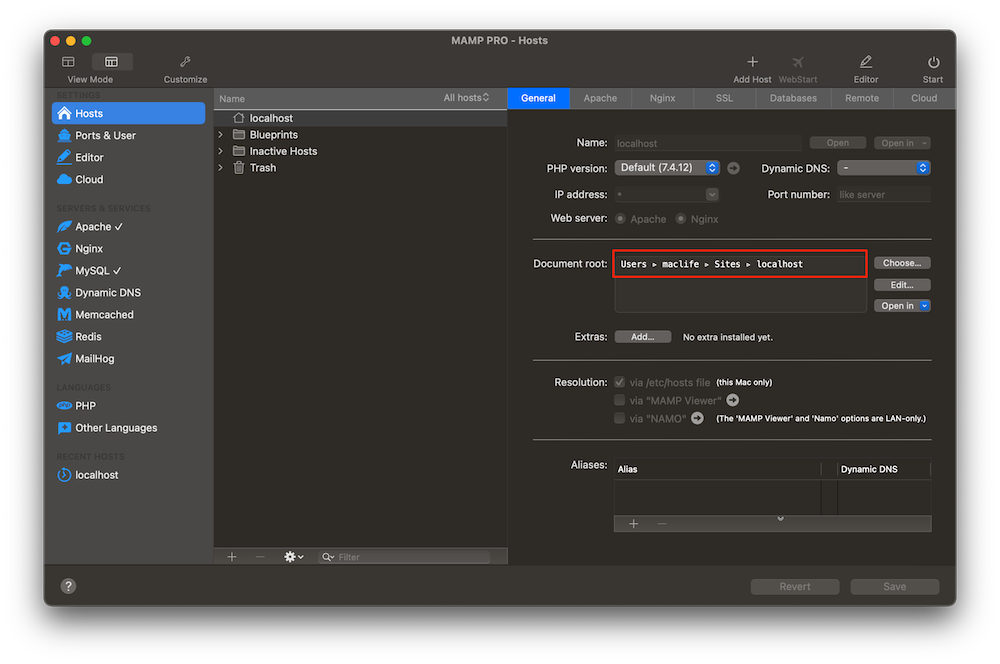Click the WebStart toolbar icon
The width and height of the screenshot is (1000, 664).
[798, 68]
